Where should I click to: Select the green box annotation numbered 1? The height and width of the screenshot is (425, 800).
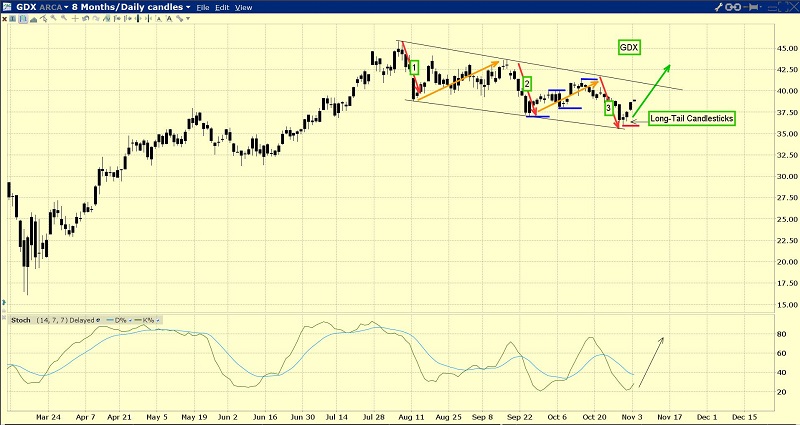(x=414, y=67)
